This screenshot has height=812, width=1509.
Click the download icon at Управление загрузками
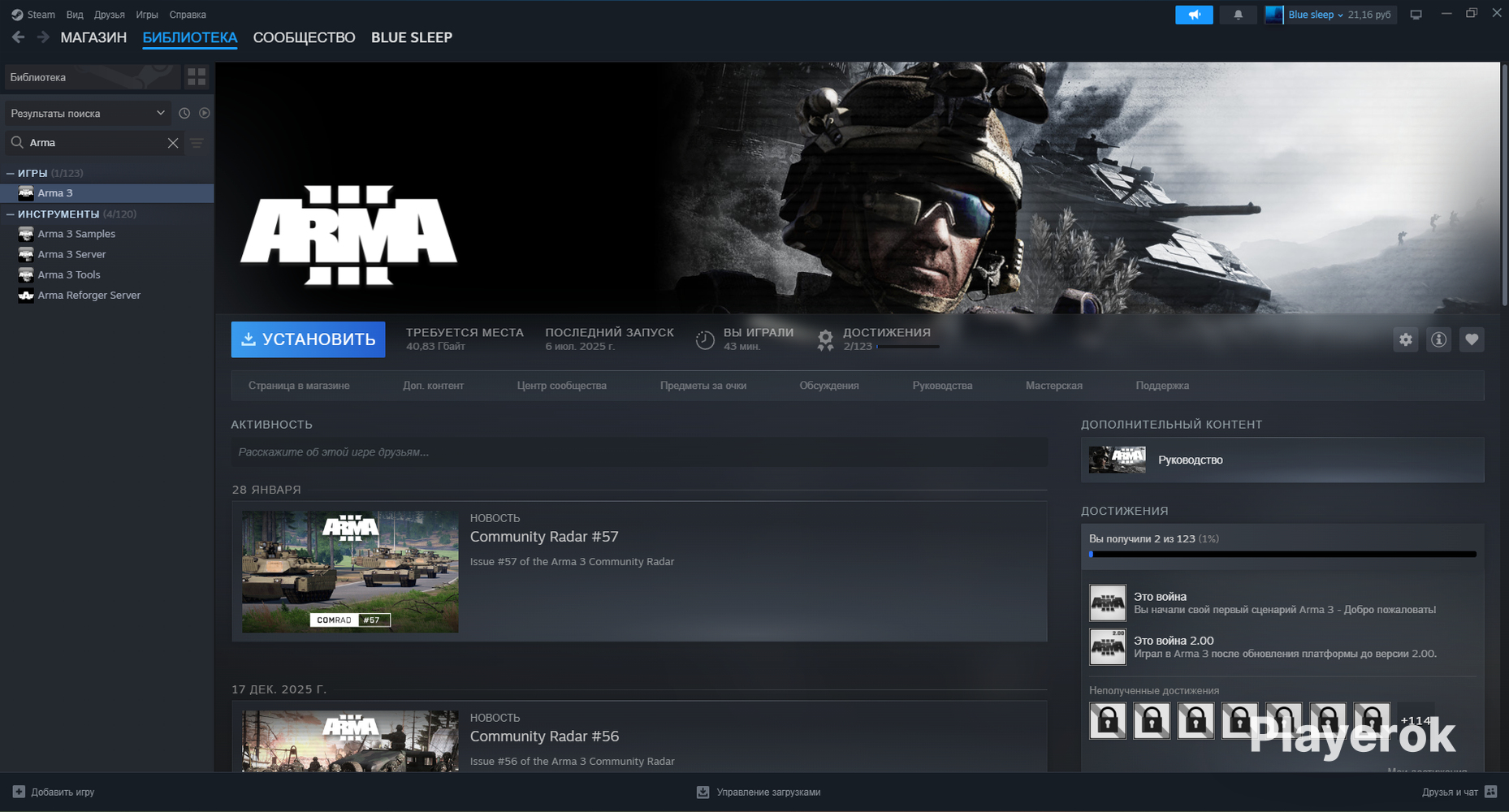(x=703, y=792)
